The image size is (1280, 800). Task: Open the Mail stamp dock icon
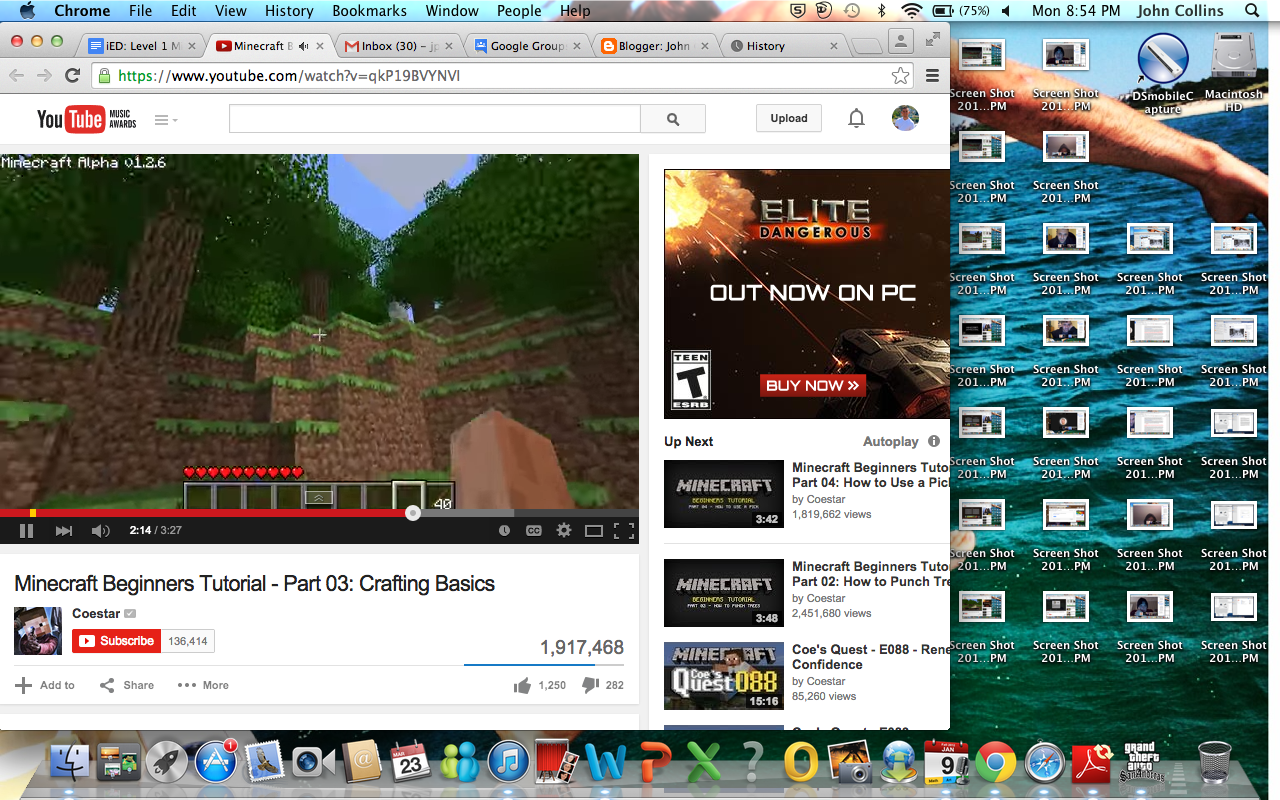pos(265,764)
